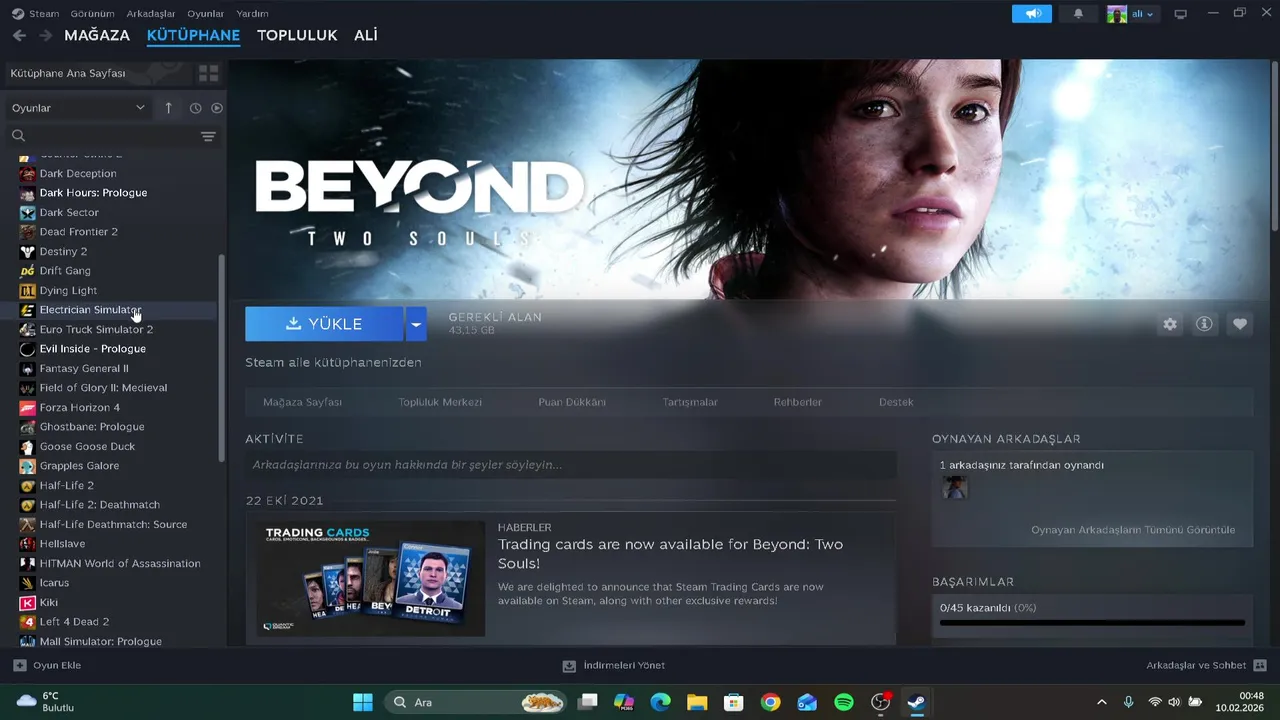
Task: Open İndirmeleri Yönet downloads manager
Action: 614,665
